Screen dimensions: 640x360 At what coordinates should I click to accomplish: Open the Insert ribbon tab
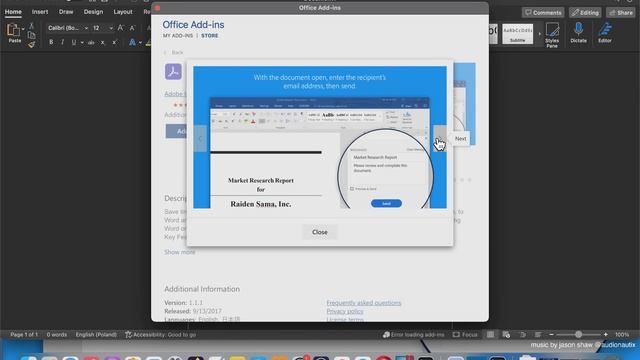[40, 12]
